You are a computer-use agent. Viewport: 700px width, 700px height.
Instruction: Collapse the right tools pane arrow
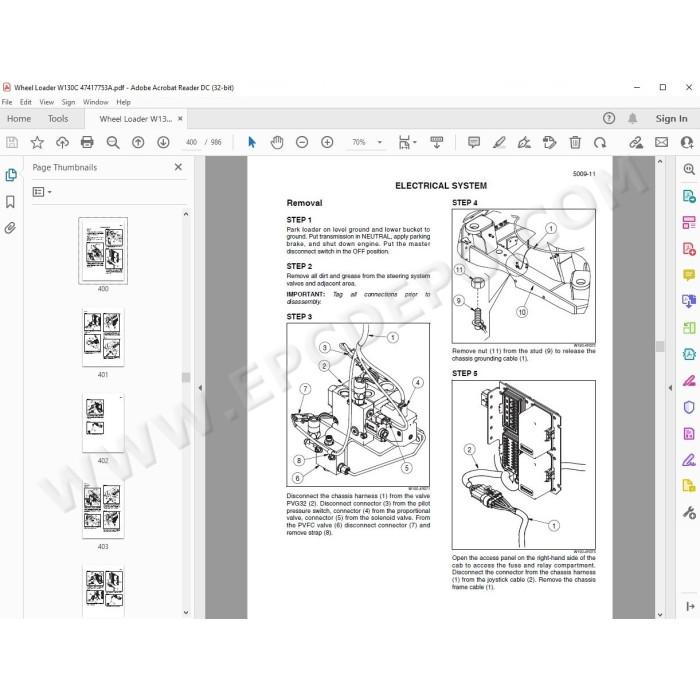(x=670, y=388)
